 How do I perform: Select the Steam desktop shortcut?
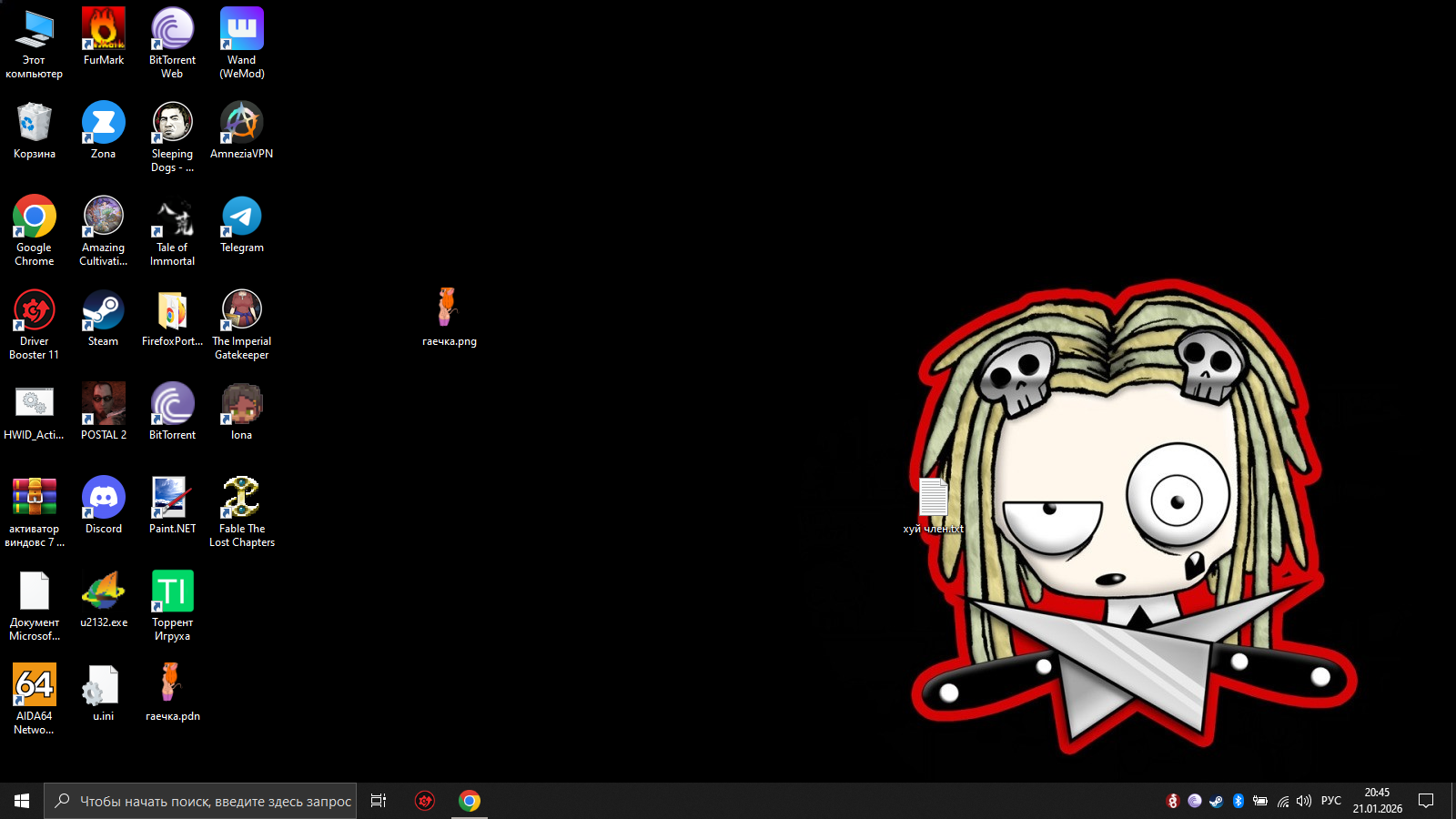[104, 318]
